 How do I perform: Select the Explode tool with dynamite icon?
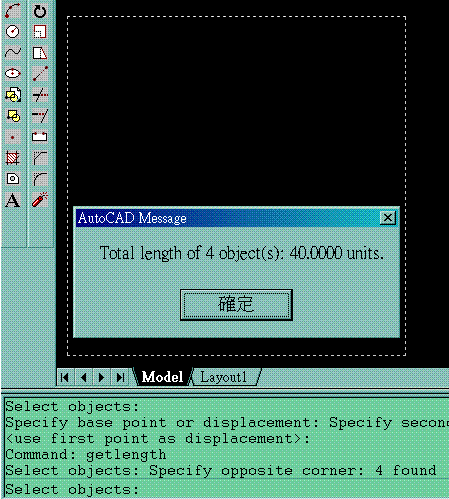coord(40,200)
